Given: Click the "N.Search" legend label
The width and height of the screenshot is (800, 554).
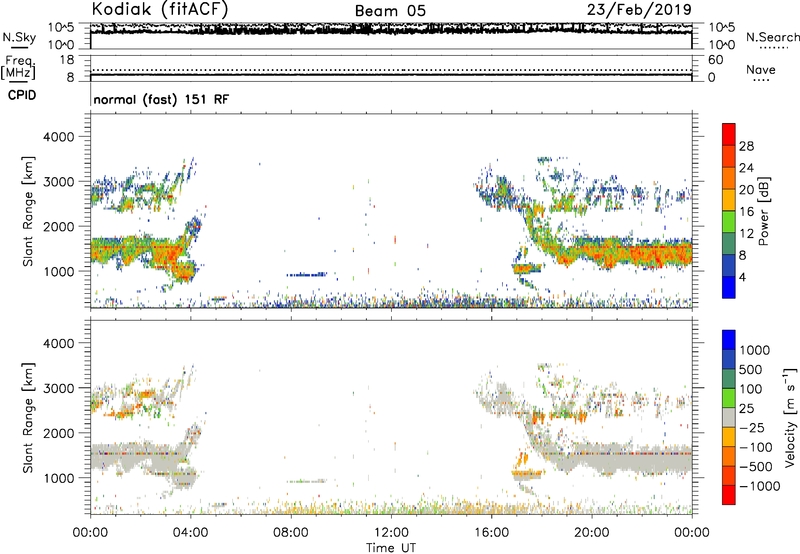Looking at the screenshot, I should click(772, 37).
